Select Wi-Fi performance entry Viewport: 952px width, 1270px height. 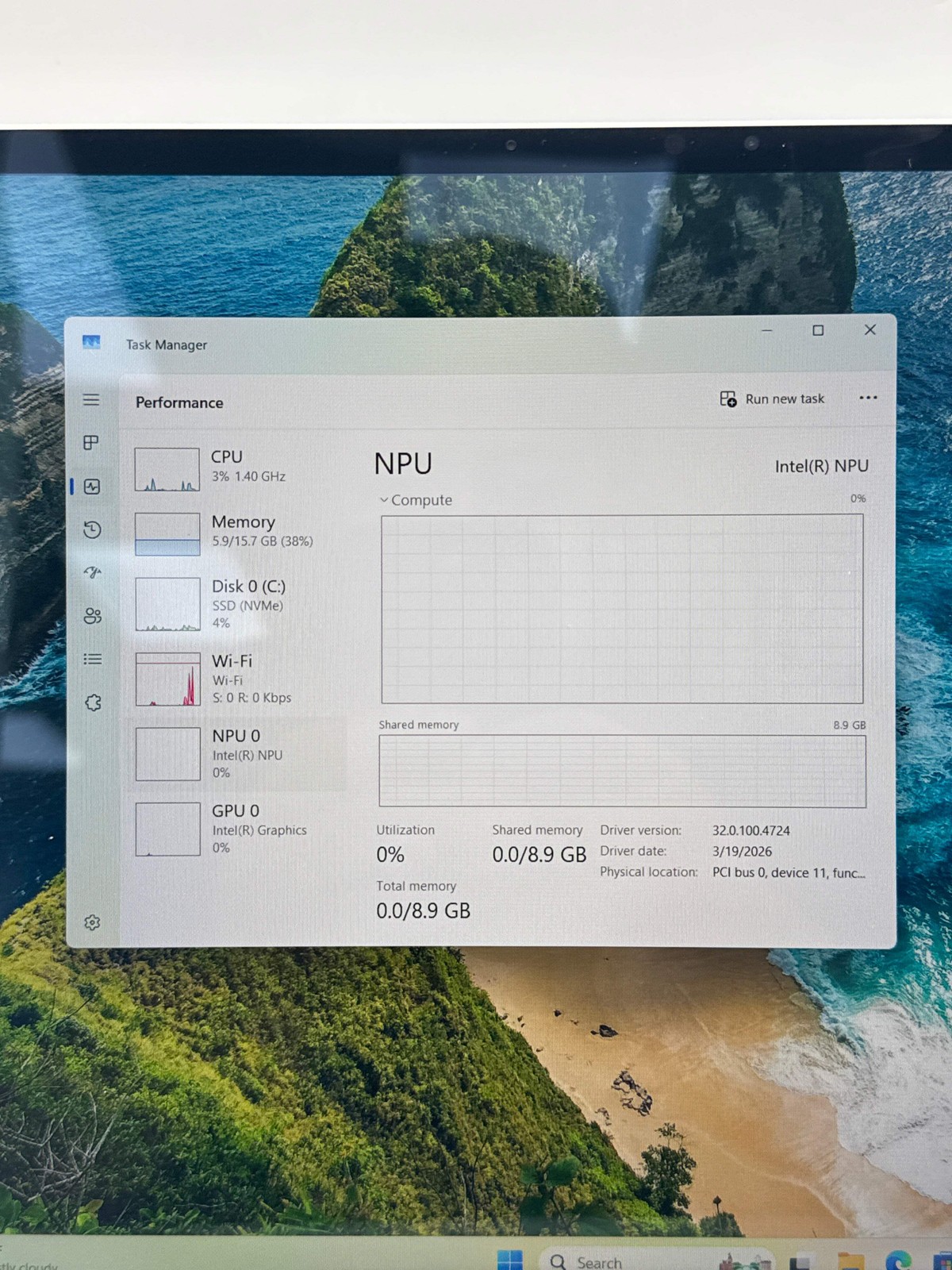click(x=238, y=679)
